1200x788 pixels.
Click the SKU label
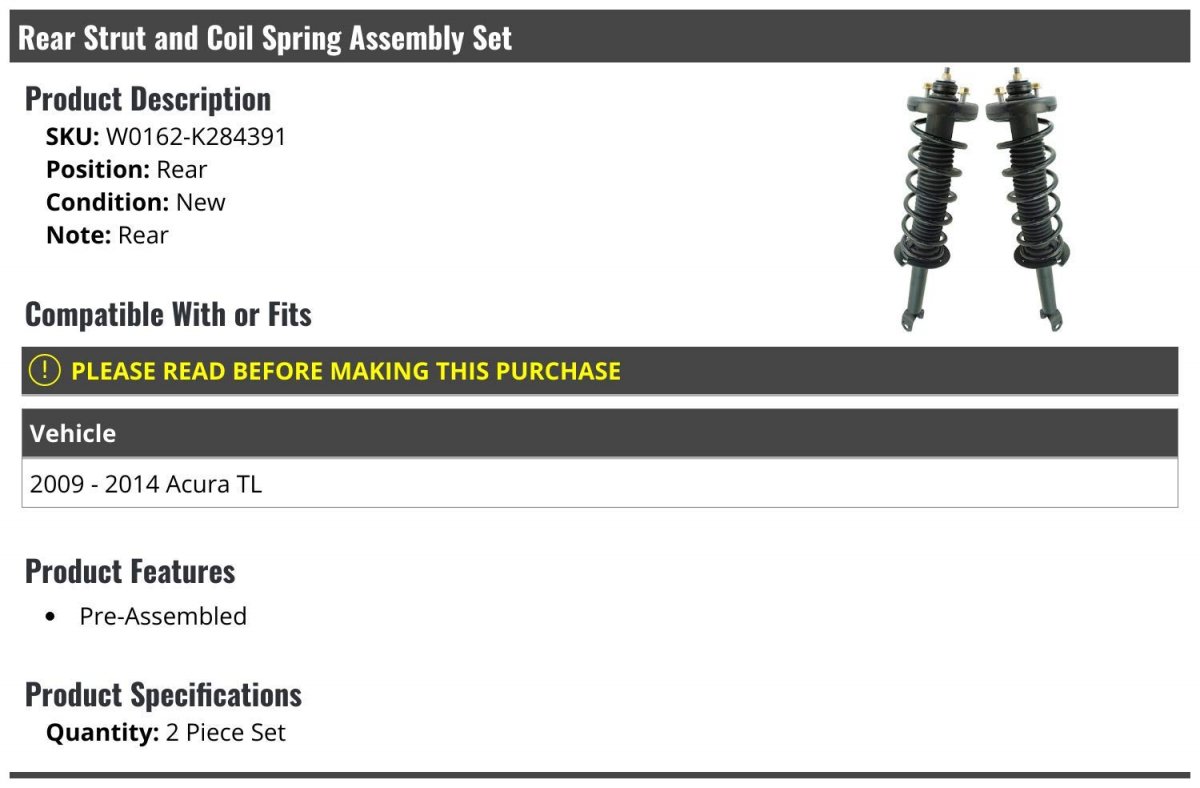coord(73,137)
